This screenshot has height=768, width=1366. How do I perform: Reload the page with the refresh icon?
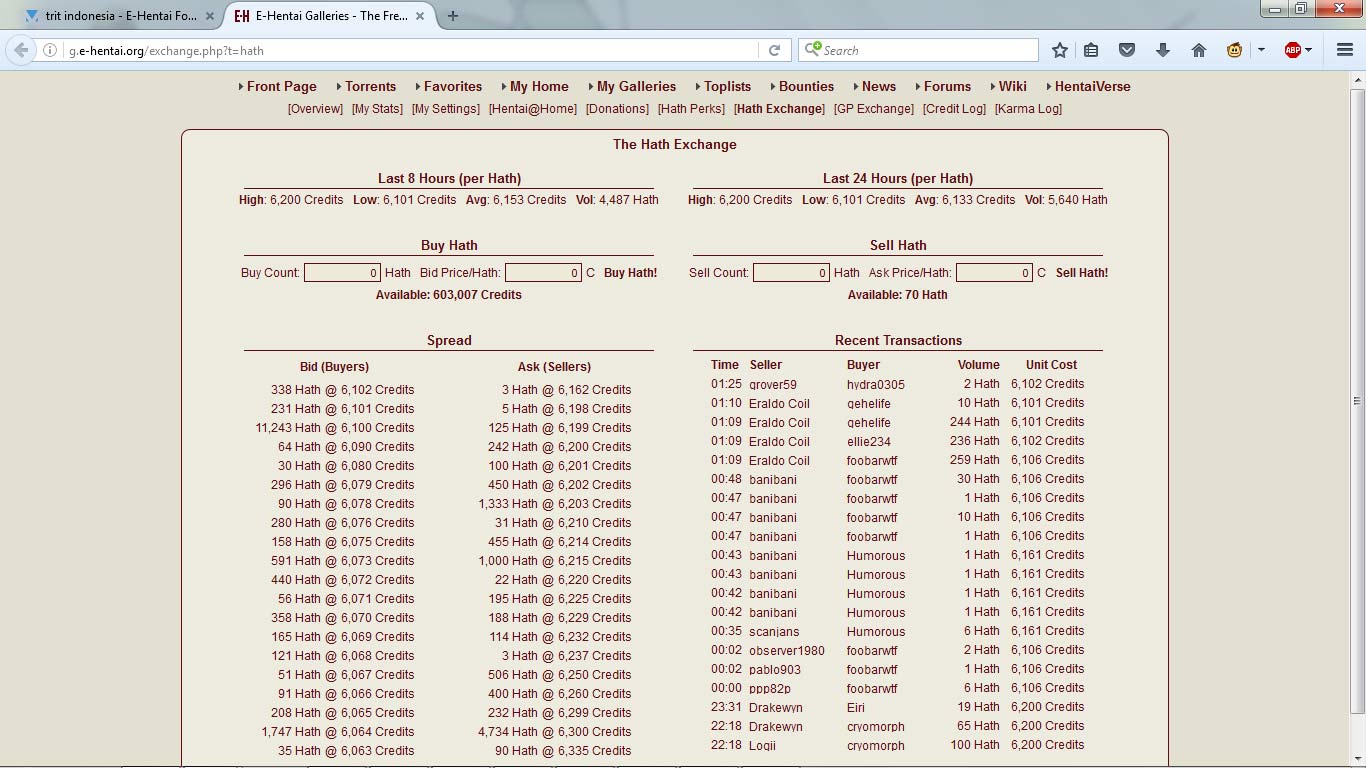coord(774,50)
